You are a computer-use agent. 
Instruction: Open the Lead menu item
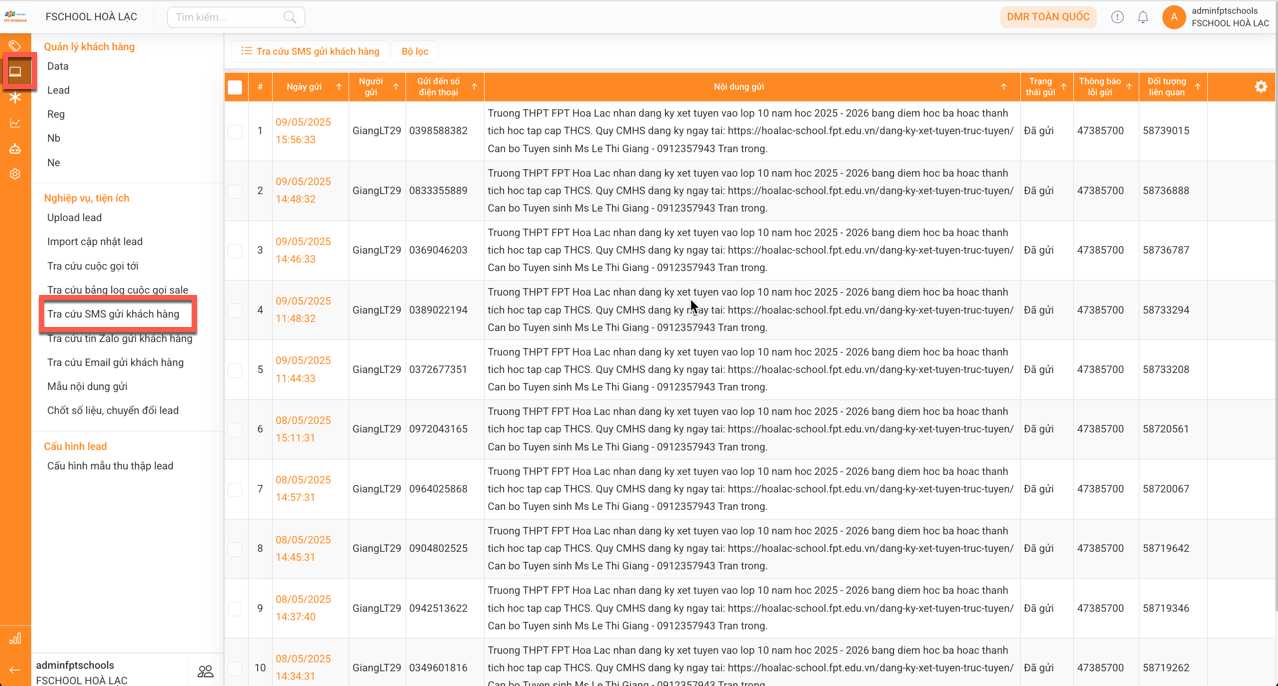[58, 90]
